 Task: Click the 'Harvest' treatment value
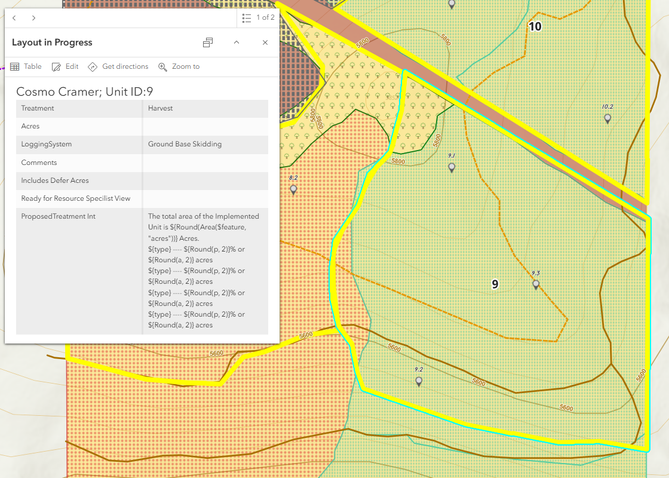pyautogui.click(x=160, y=108)
